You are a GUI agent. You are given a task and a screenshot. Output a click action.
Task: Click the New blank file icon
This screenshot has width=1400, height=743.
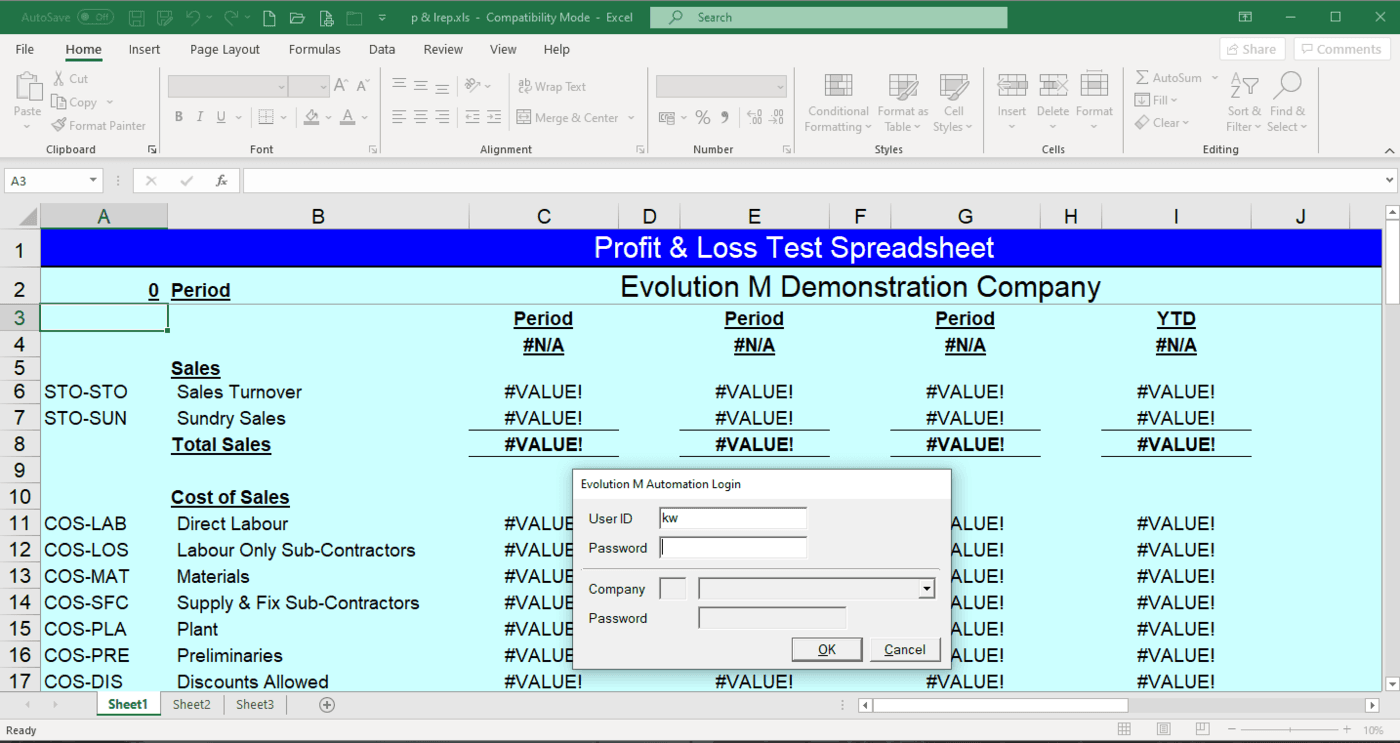point(269,18)
